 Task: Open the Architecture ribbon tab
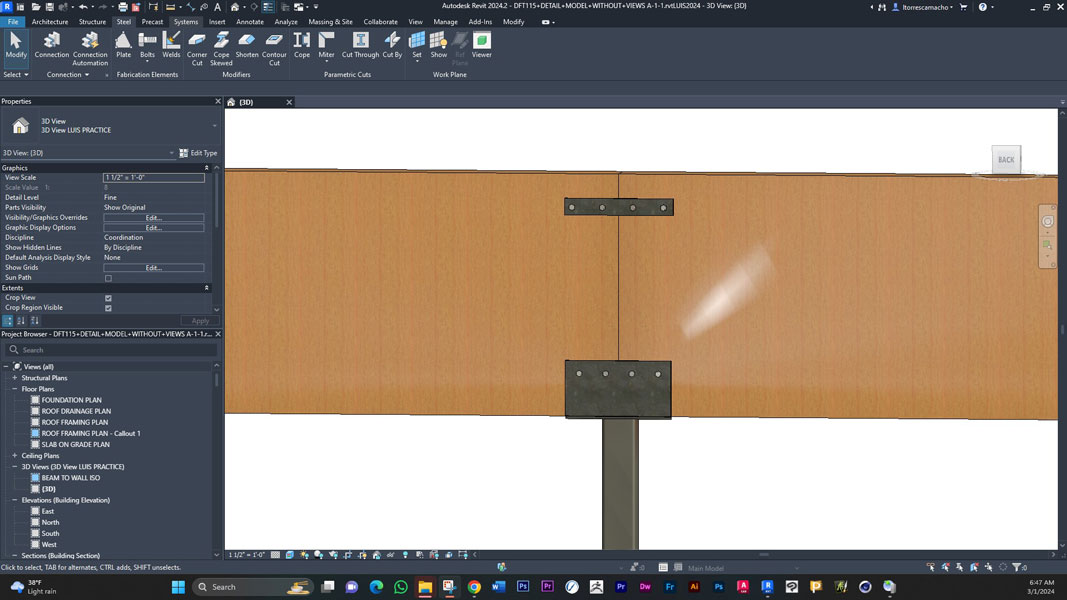point(50,22)
